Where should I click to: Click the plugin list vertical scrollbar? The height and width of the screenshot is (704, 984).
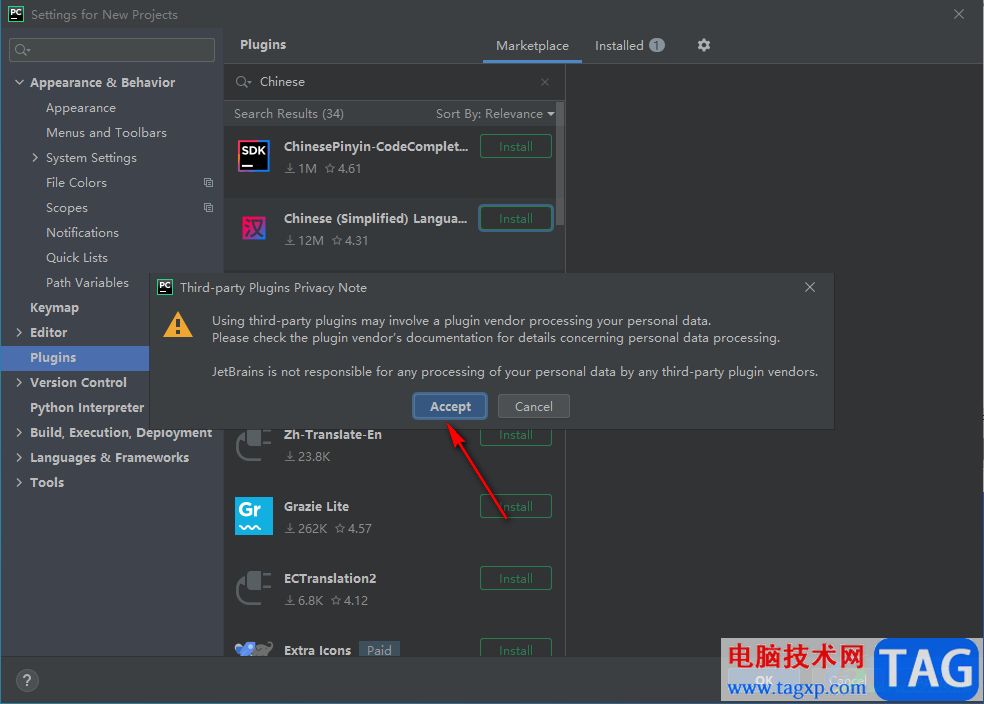[560, 163]
